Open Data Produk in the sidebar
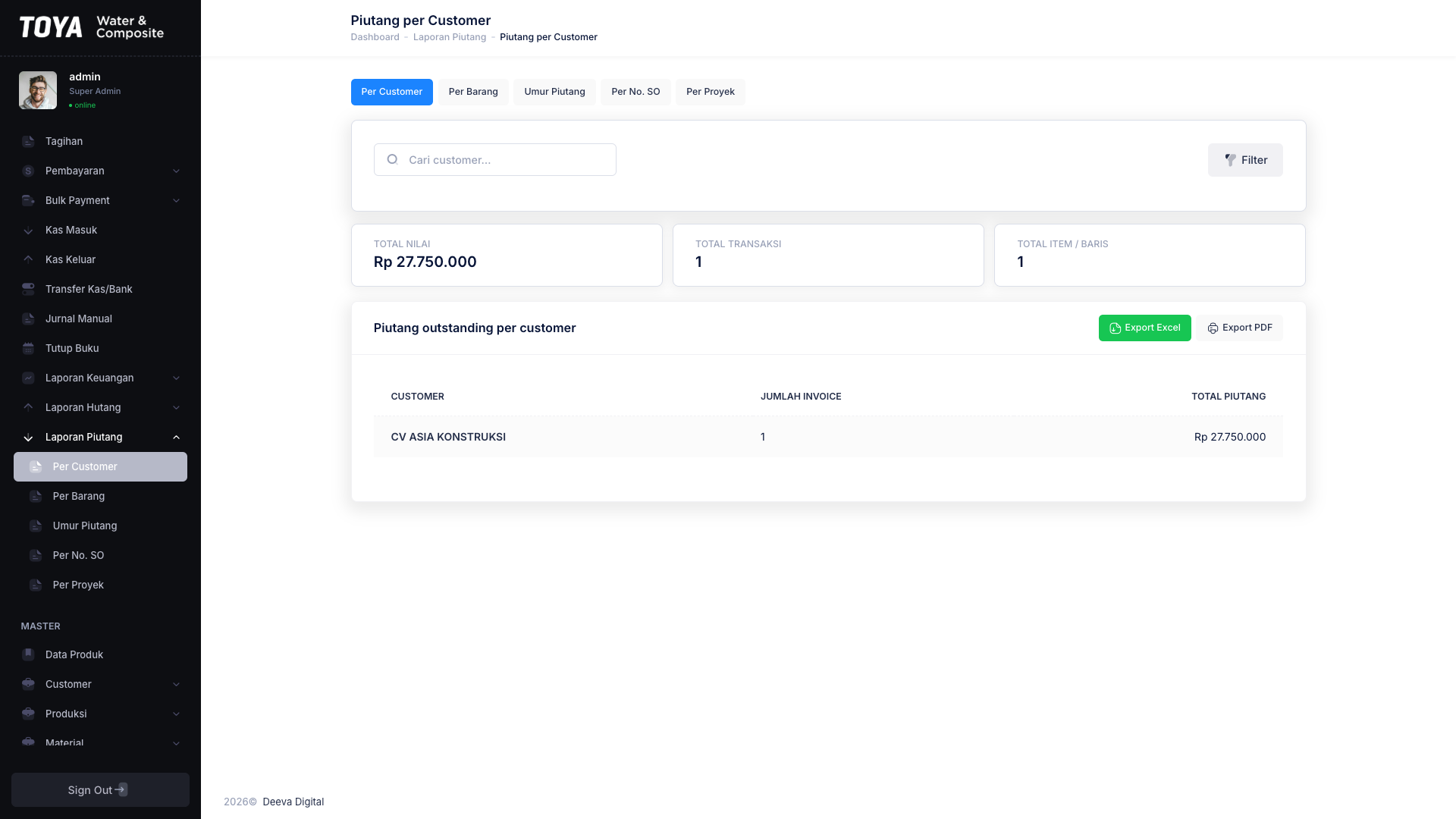The height and width of the screenshot is (819, 1456). [100, 654]
